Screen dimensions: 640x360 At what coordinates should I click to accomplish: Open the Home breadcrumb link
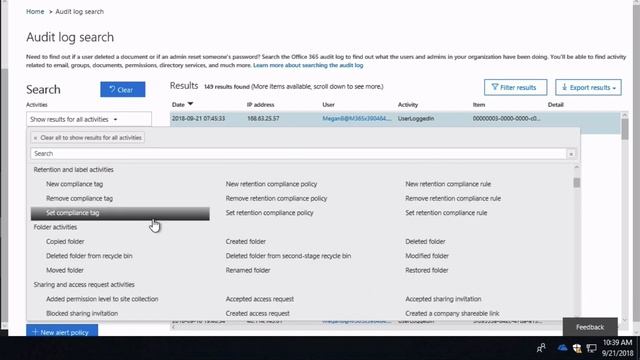pyautogui.click(x=35, y=11)
